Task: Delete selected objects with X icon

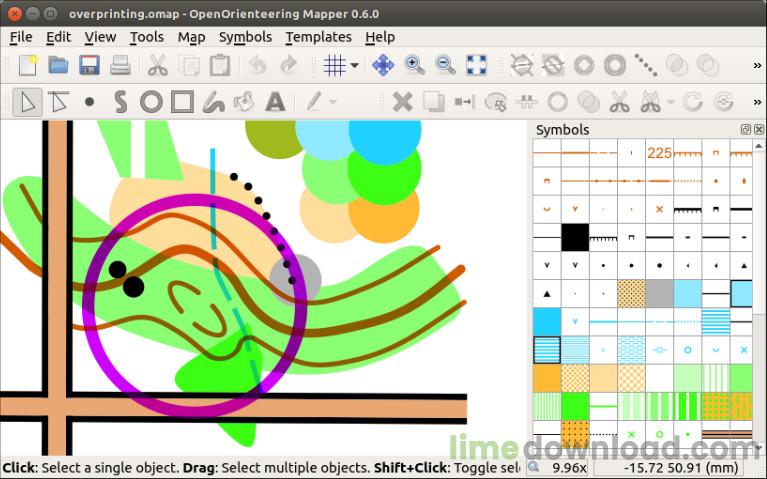Action: (402, 102)
